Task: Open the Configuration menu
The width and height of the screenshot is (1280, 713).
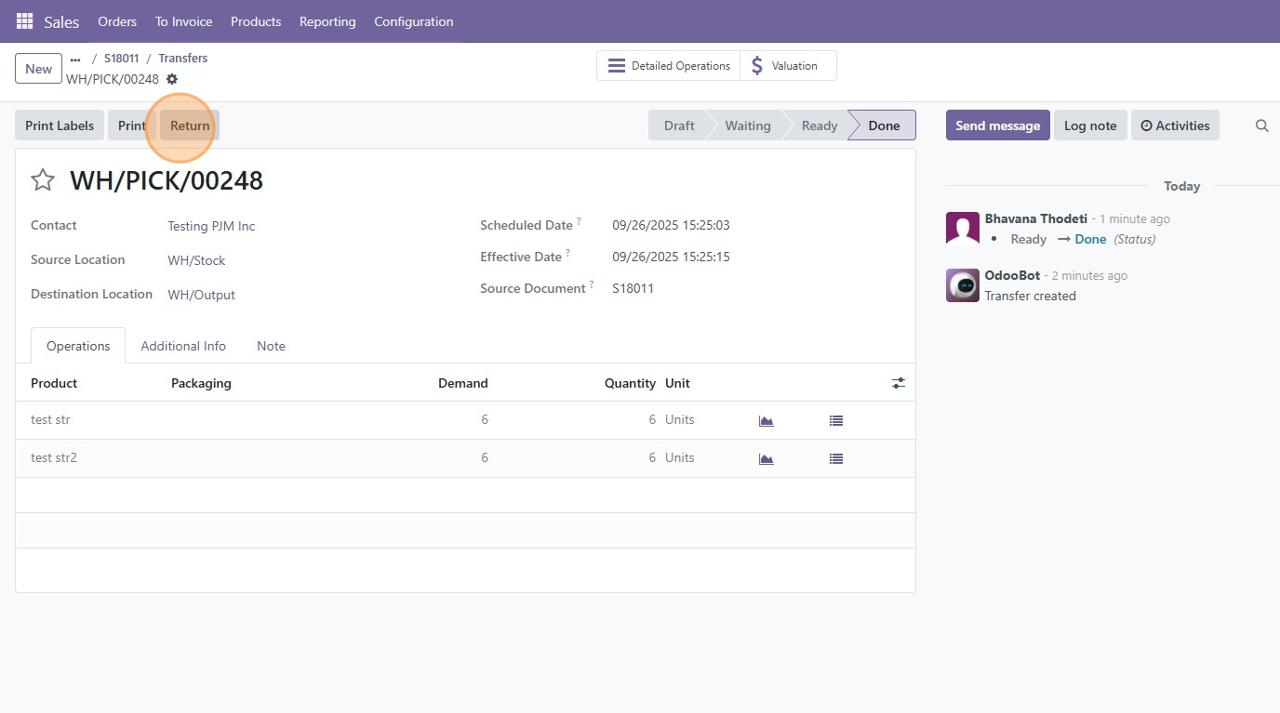Action: [413, 21]
